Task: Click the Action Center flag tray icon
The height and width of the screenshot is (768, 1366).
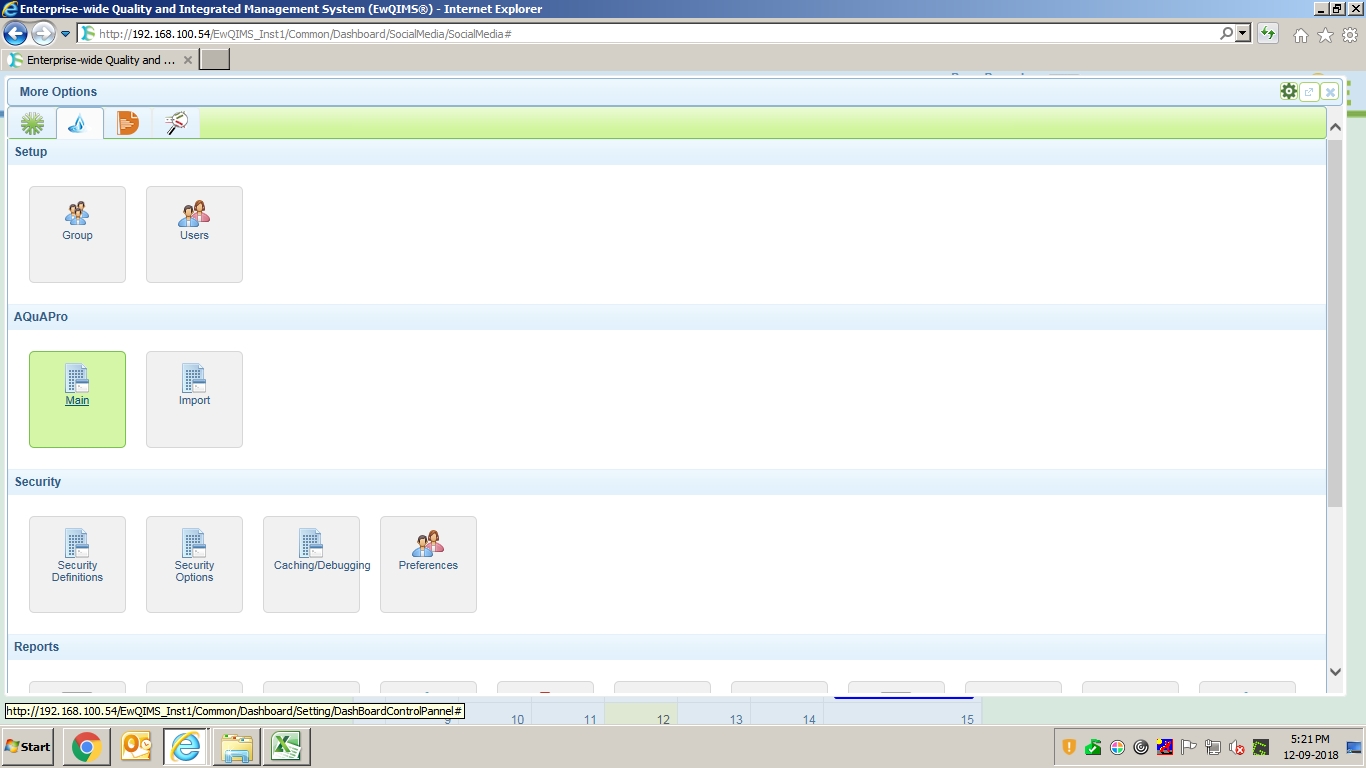Action: click(x=1189, y=747)
